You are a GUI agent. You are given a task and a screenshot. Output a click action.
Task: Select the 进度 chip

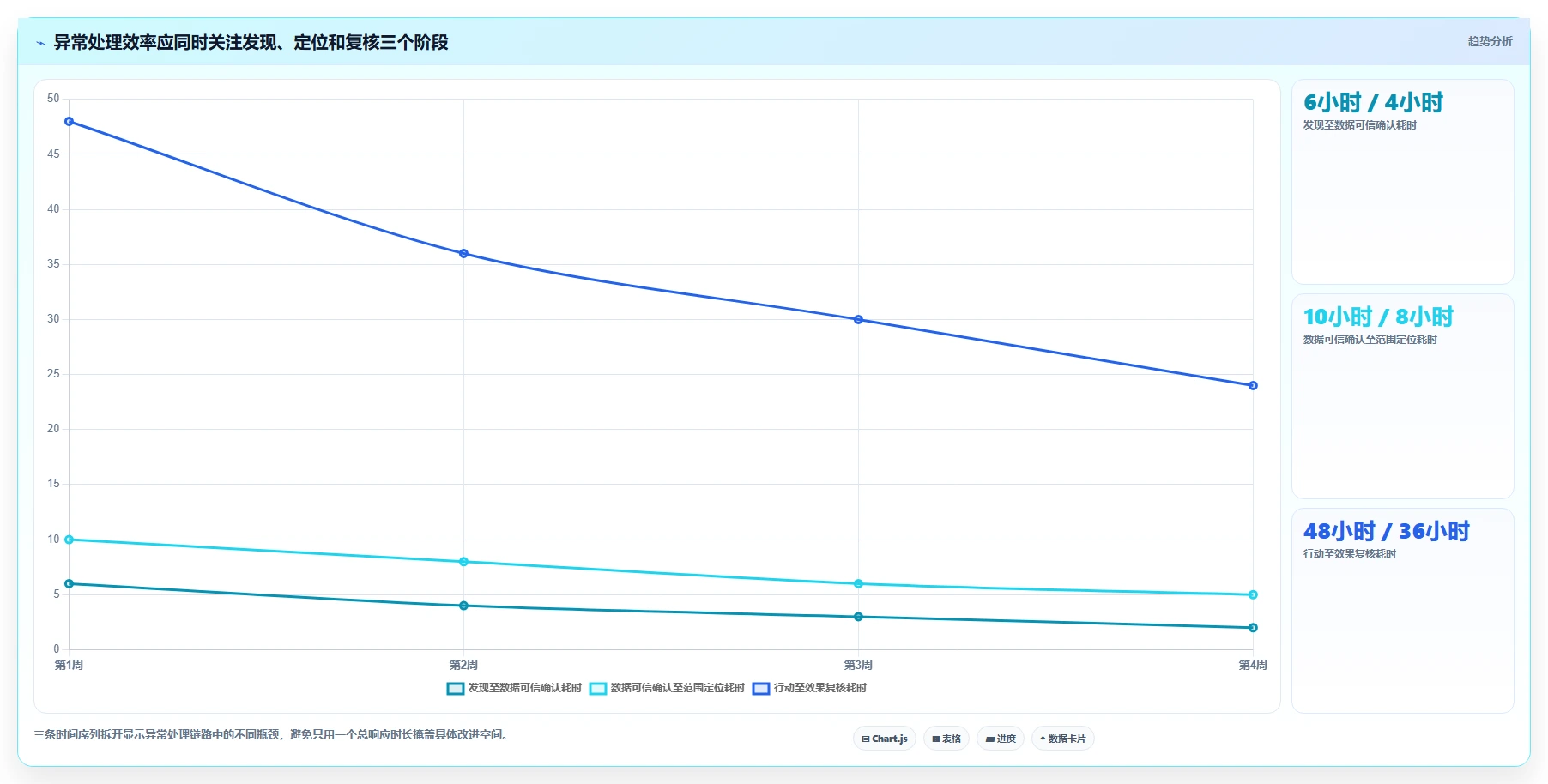1001,739
